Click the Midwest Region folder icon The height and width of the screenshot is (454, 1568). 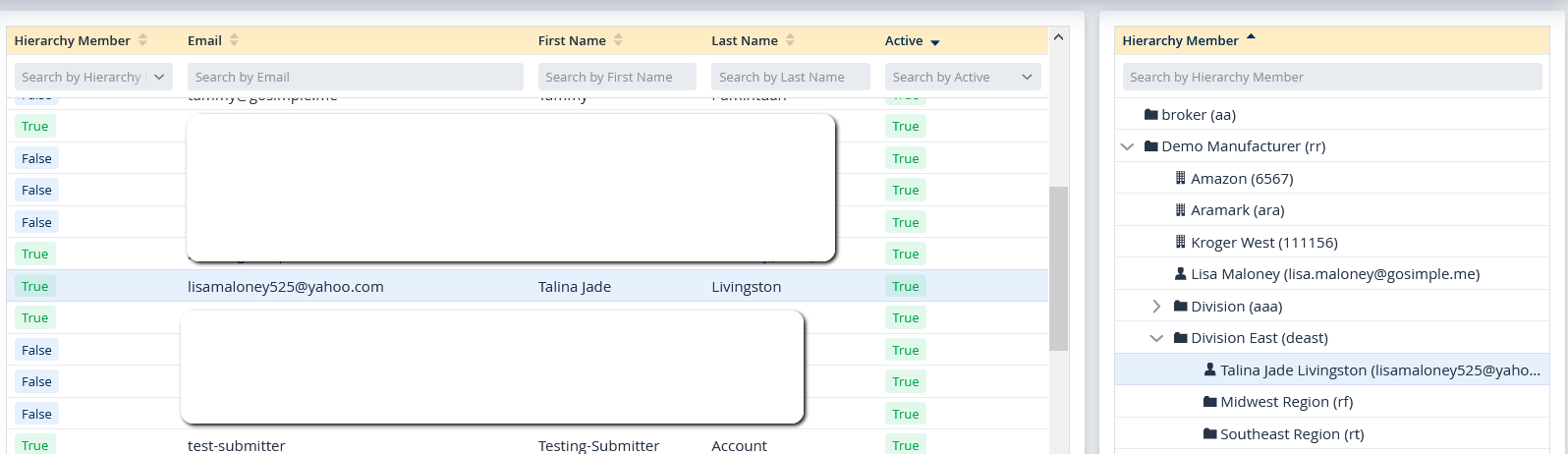click(x=1209, y=402)
